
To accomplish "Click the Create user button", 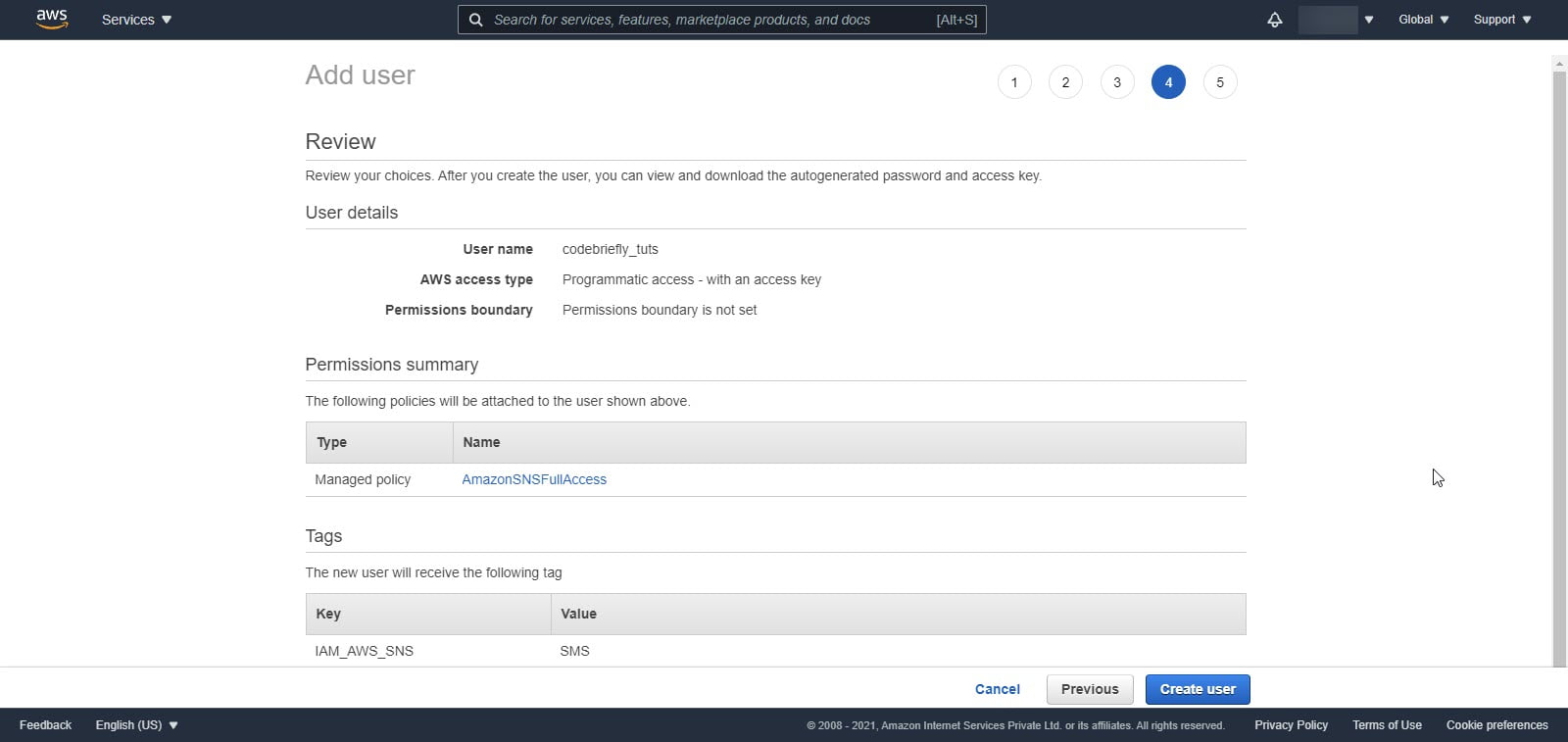I will coord(1198,689).
